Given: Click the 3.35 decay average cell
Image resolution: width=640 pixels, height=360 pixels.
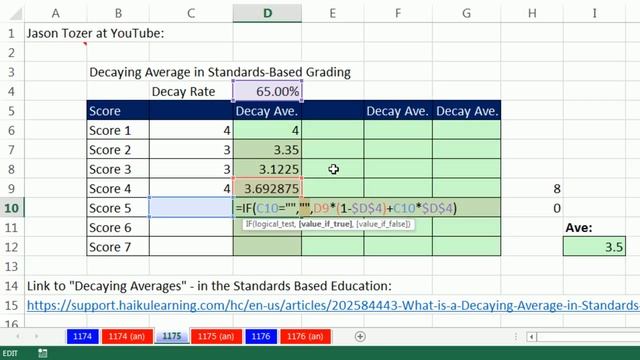Looking at the screenshot, I should [267, 150].
